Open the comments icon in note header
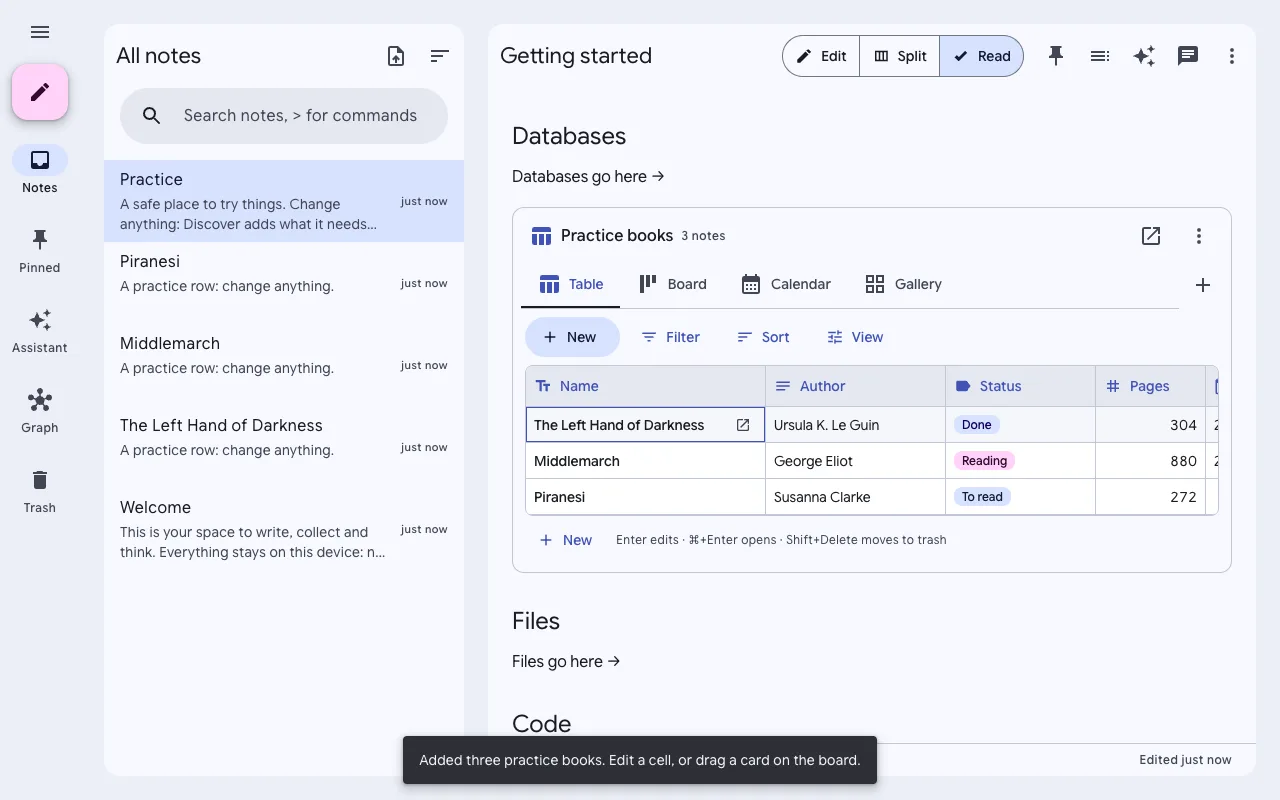Viewport: 1280px width, 800px height. coord(1188,56)
